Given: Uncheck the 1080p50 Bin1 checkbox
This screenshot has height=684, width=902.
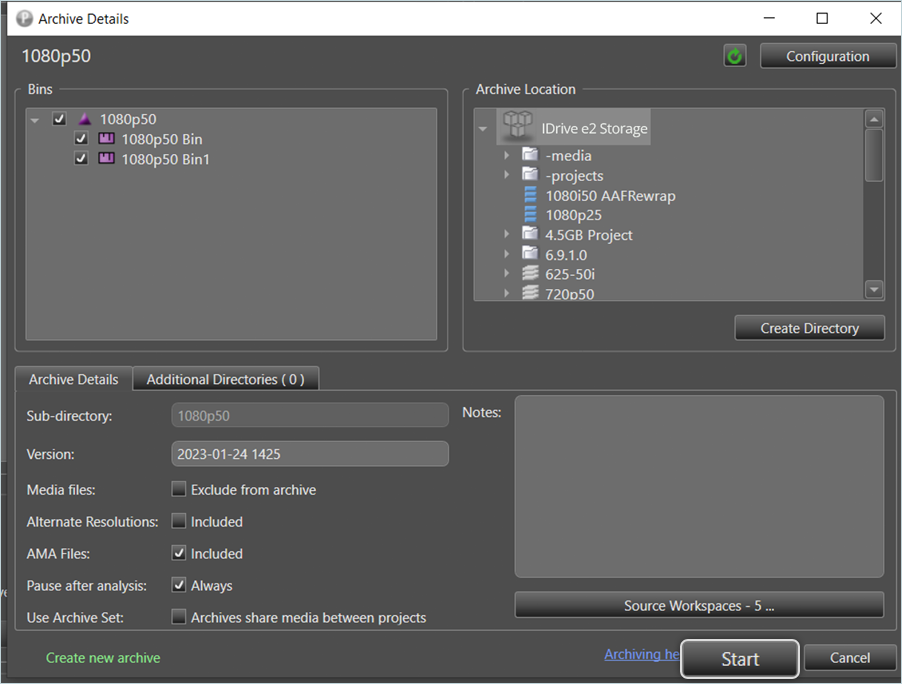Looking at the screenshot, I should coord(81,158).
